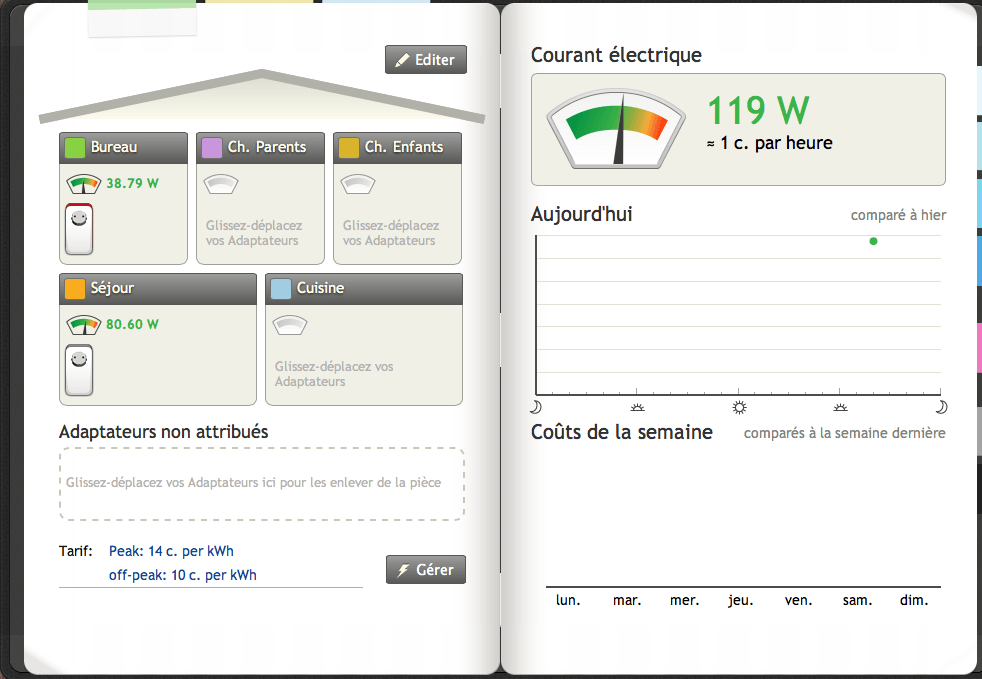Viewport: 982px width, 679px height.
Task: Click the Séjour power gauge icon
Action: (83, 325)
